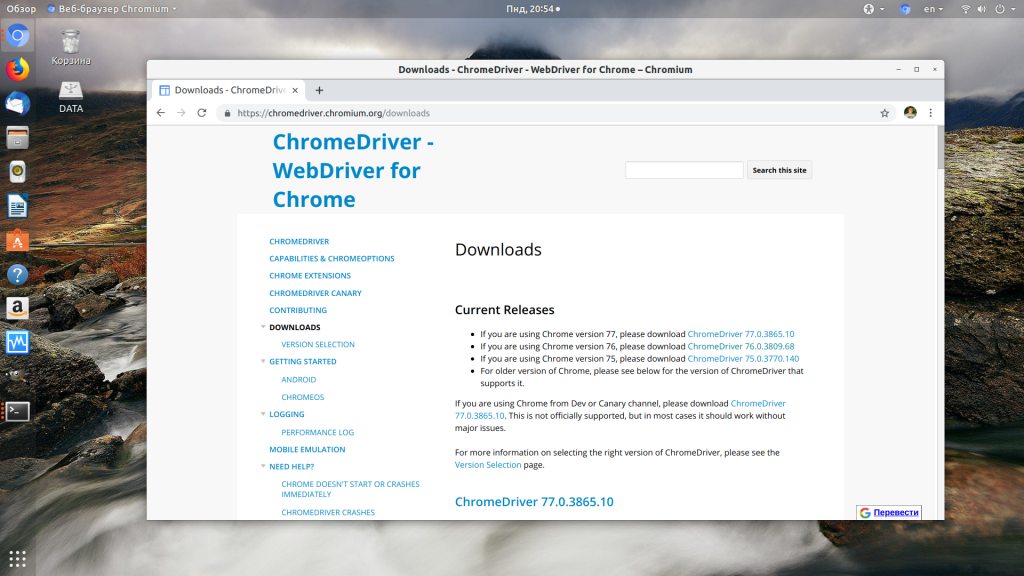Image resolution: width=1024 pixels, height=576 pixels.
Task: Click the Search this site button
Action: point(779,170)
